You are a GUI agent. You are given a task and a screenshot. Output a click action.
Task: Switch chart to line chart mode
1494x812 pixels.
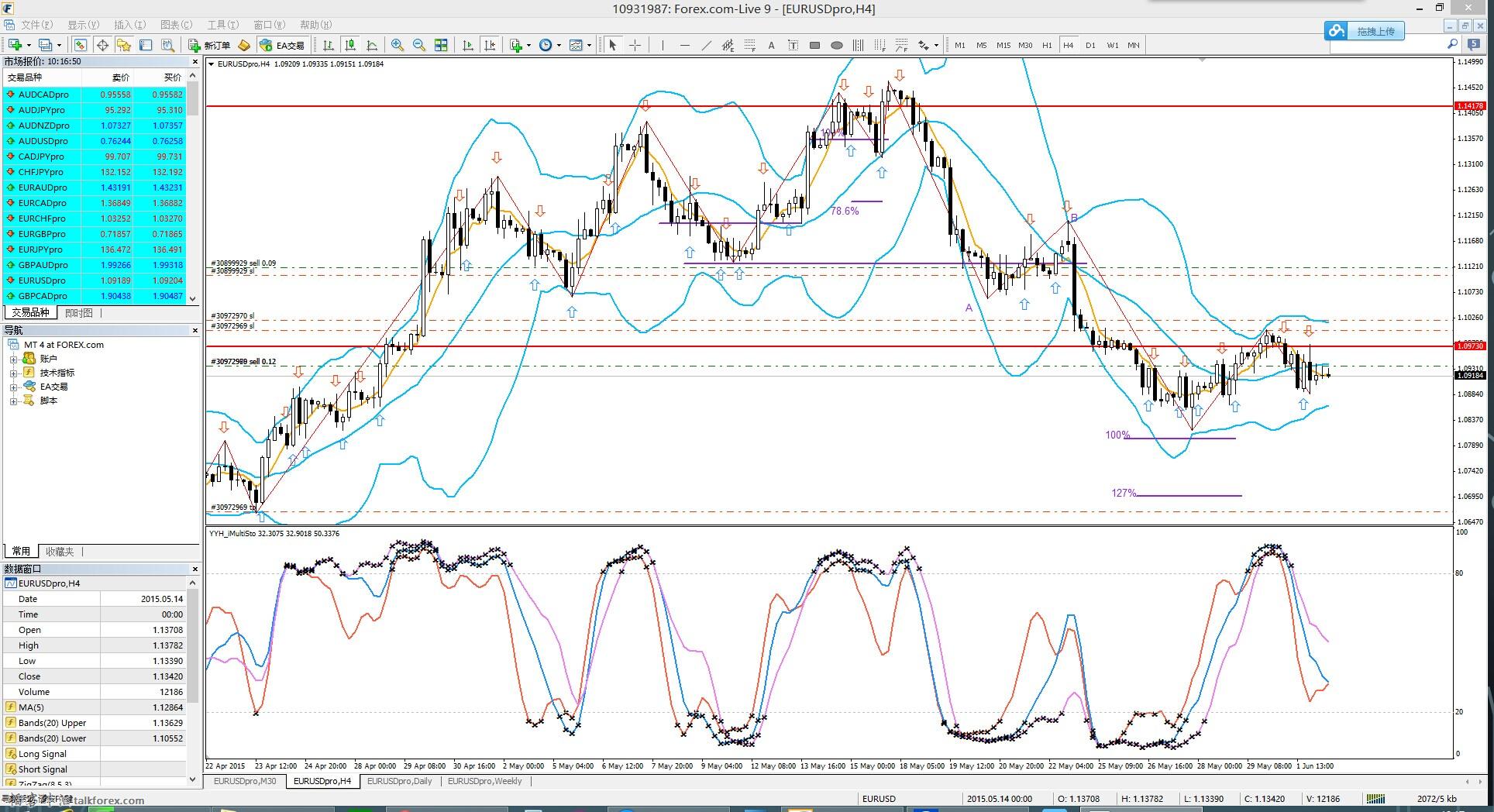(371, 45)
